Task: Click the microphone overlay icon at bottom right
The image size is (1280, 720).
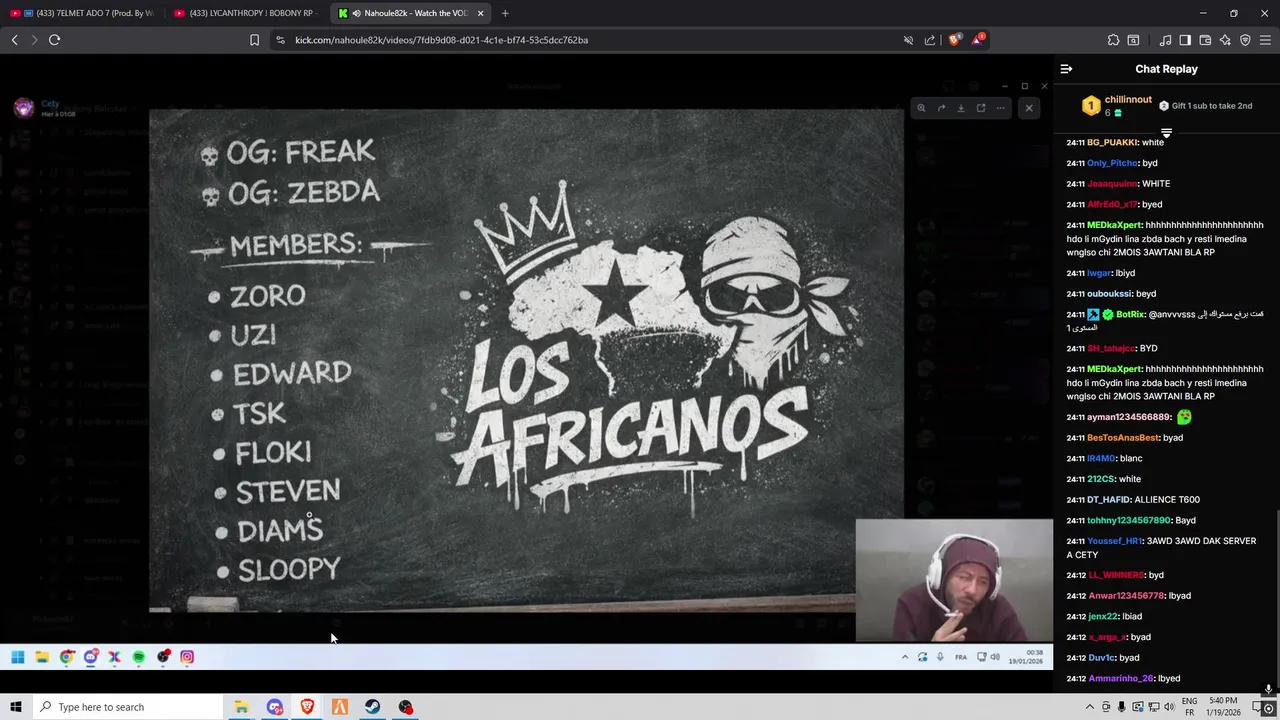Action: 1268,689
